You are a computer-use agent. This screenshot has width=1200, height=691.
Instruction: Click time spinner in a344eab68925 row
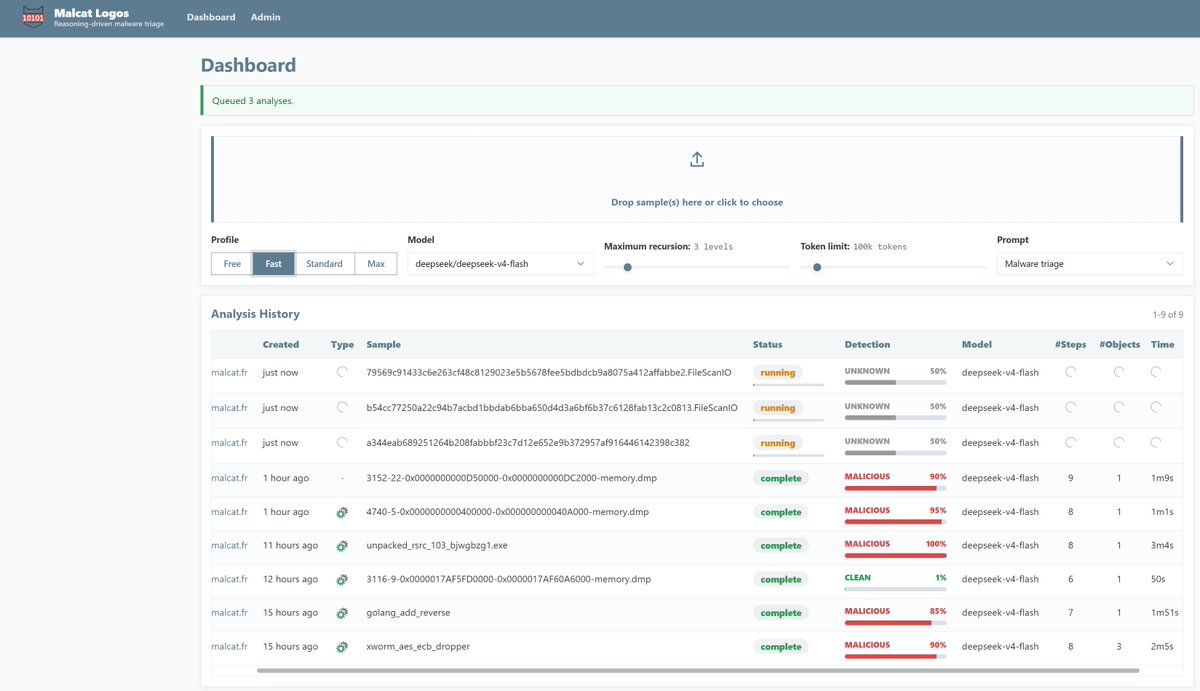click(1157, 442)
